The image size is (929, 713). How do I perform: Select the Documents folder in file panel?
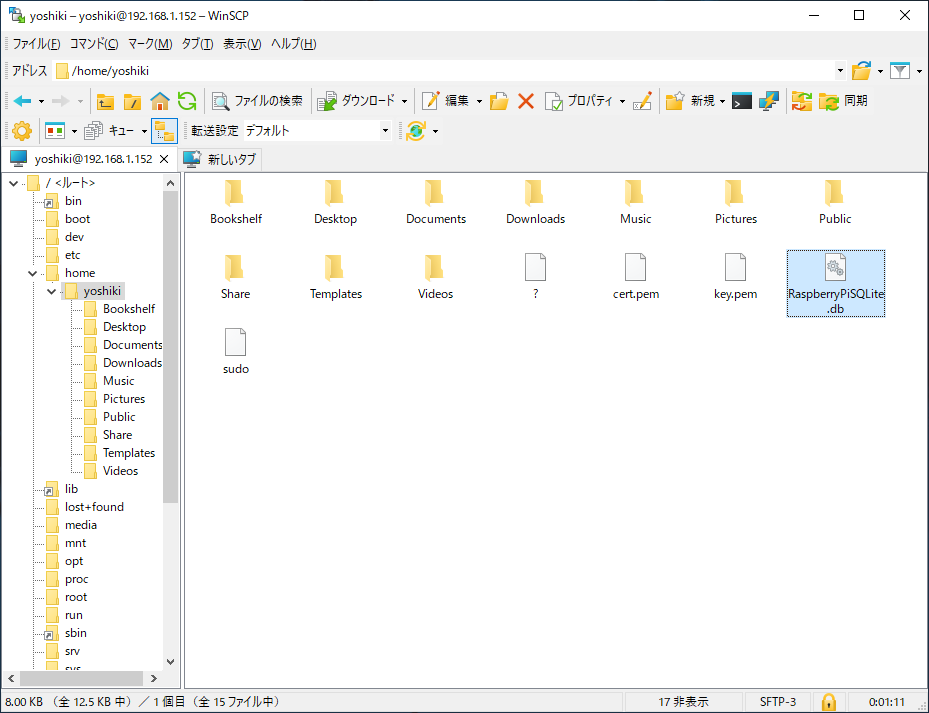click(435, 203)
